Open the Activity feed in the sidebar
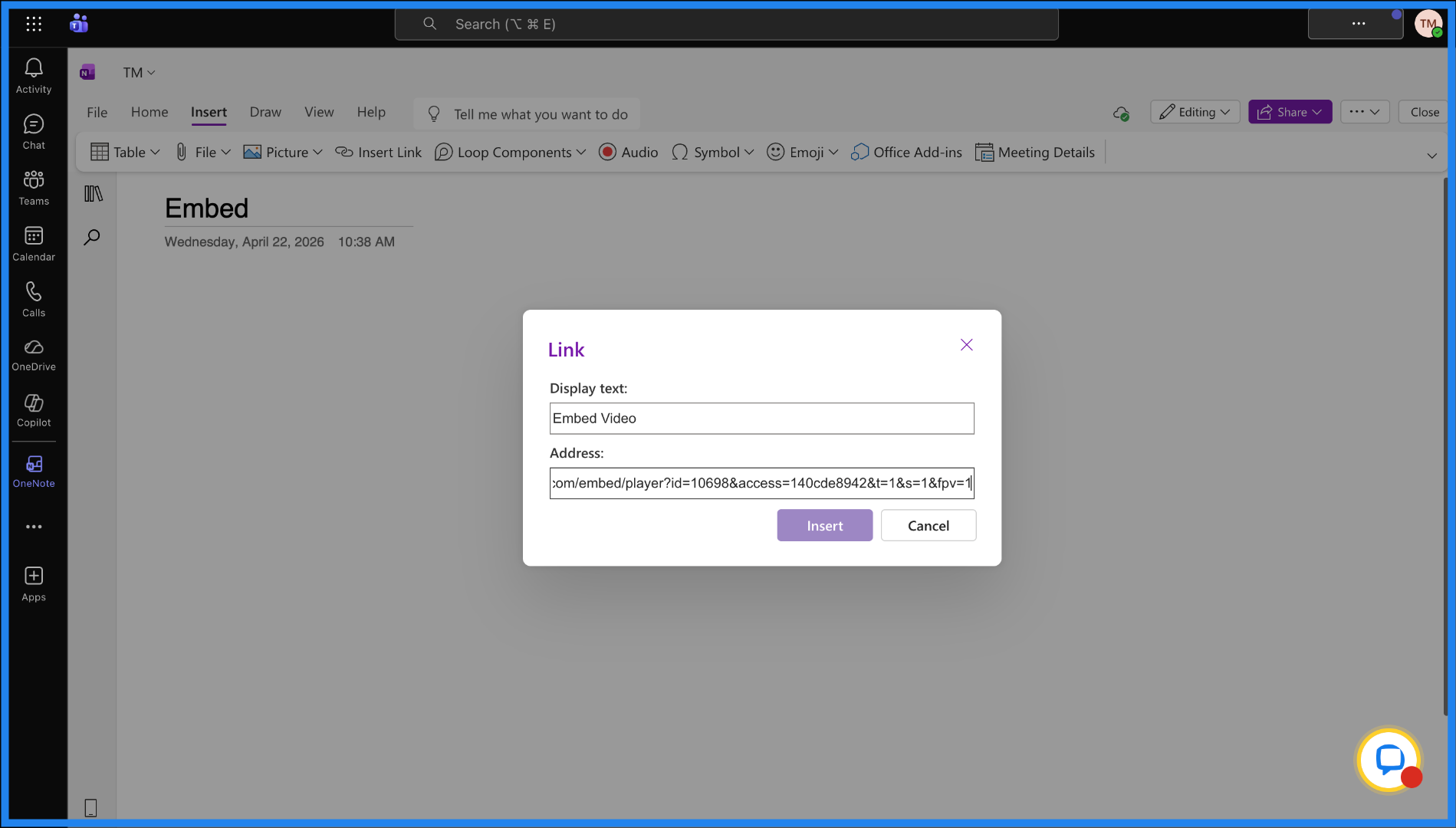 point(34,76)
